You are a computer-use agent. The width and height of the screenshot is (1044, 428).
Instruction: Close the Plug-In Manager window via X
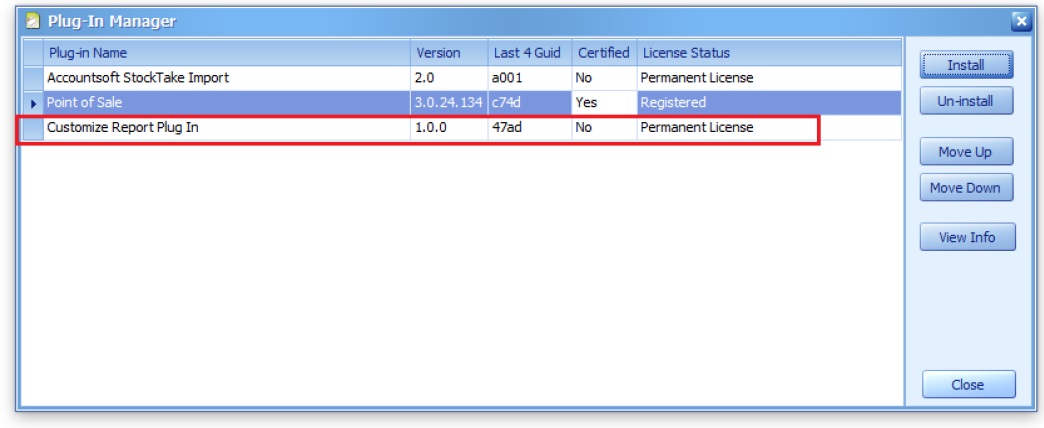coord(1020,20)
